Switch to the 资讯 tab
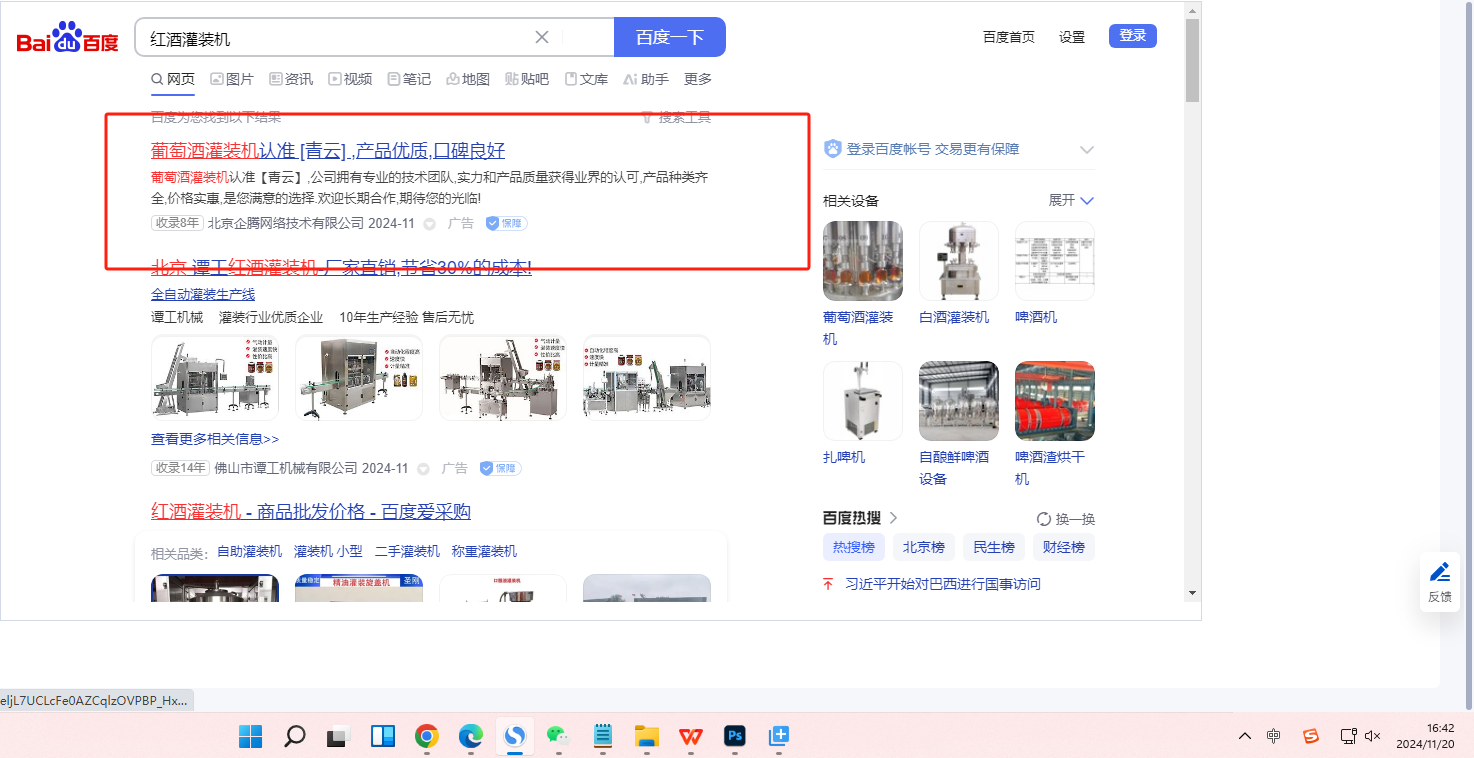The height and width of the screenshot is (758, 1474). (291, 79)
